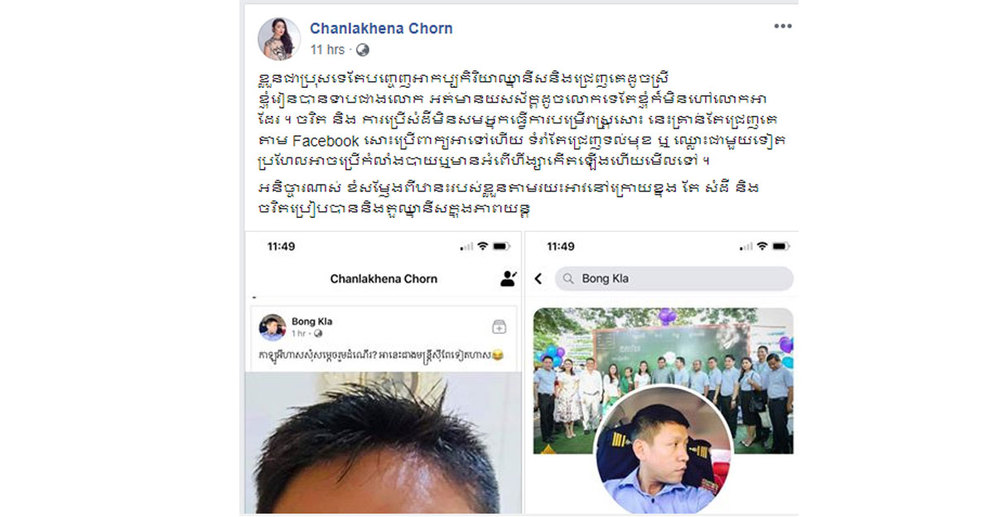The width and height of the screenshot is (994, 517).
Task: Click the globe privacy icon beside 11 hrs
Action: pyautogui.click(x=362, y=50)
